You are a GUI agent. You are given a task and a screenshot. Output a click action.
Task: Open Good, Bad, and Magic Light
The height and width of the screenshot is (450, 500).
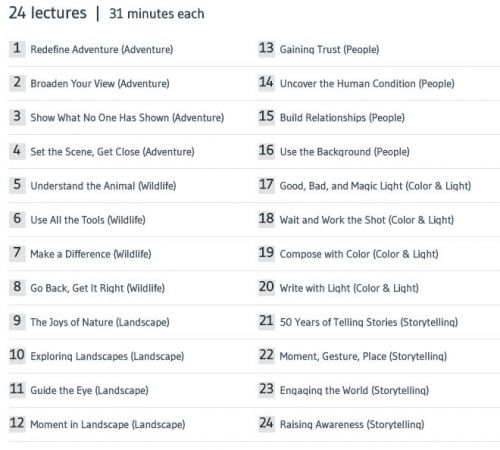375,186
